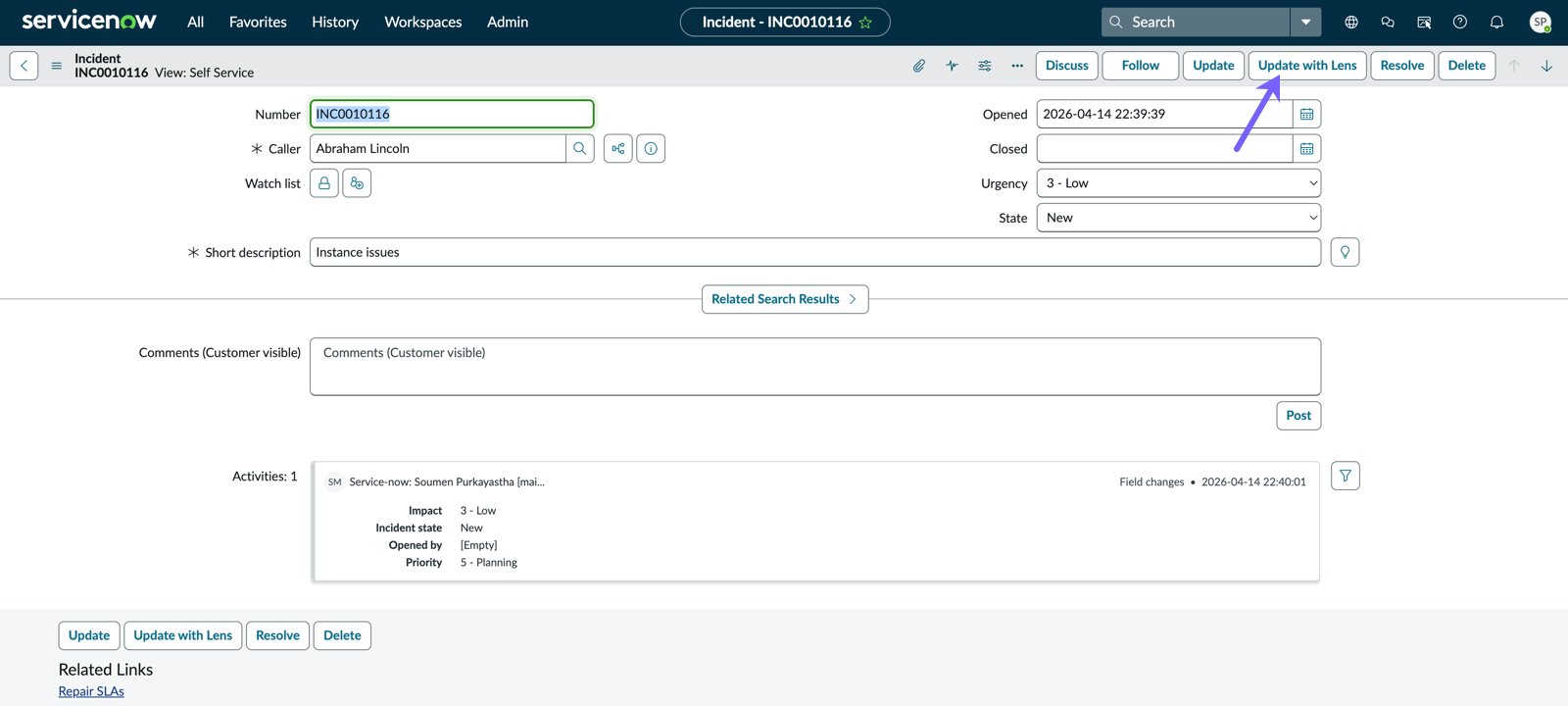Click the Caller field Abraham Lincoln
Image resolution: width=1568 pixels, height=706 pixels.
pos(438,148)
